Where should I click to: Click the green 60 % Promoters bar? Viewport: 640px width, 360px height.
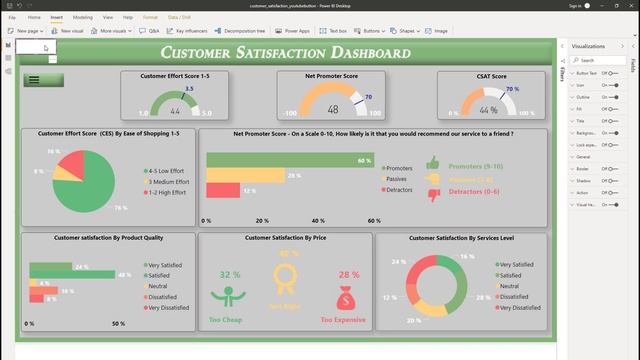pos(290,160)
